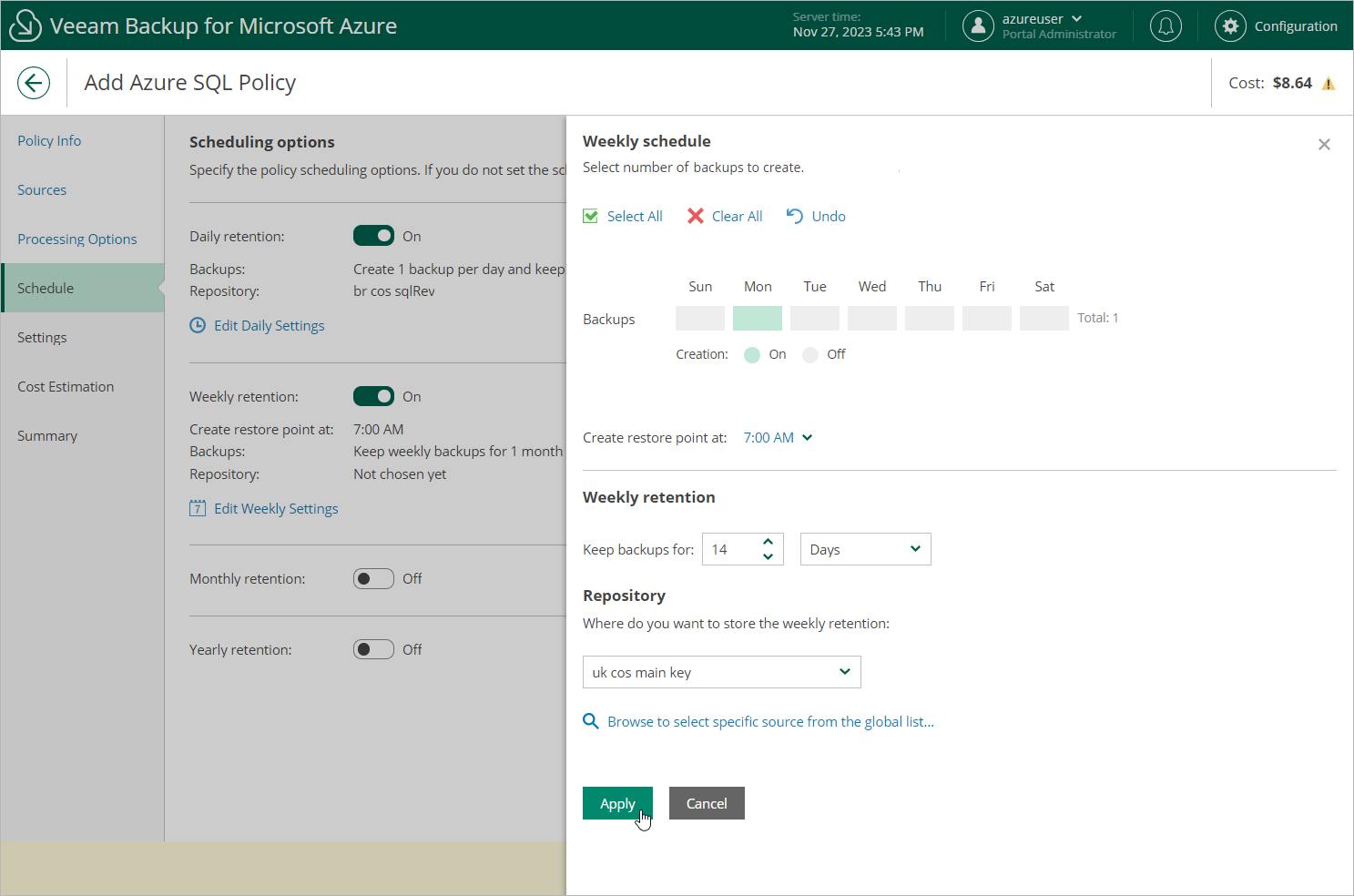Enable Monthly retention switch
Viewport: 1354px width, 896px height.
(x=373, y=578)
